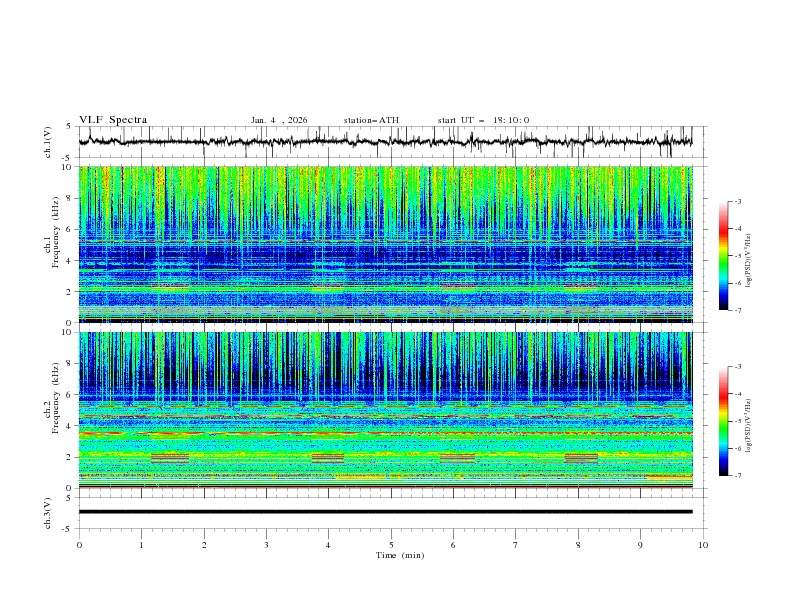Click the "Time (min)" axis title
Screen dimensions: 792x612
(400, 555)
